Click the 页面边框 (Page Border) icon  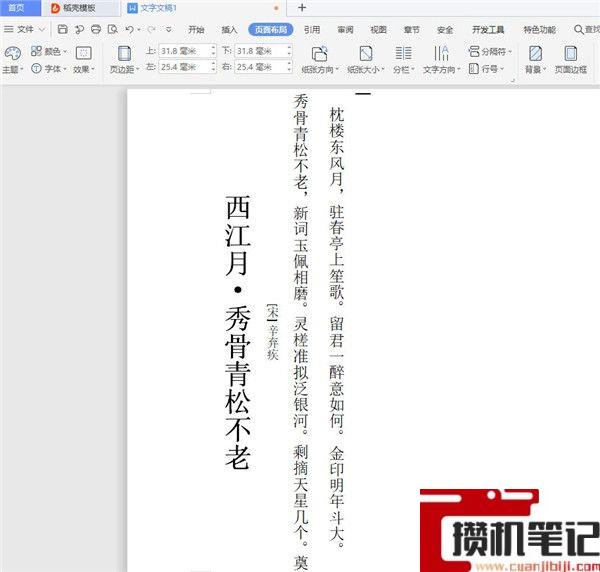coord(571,54)
